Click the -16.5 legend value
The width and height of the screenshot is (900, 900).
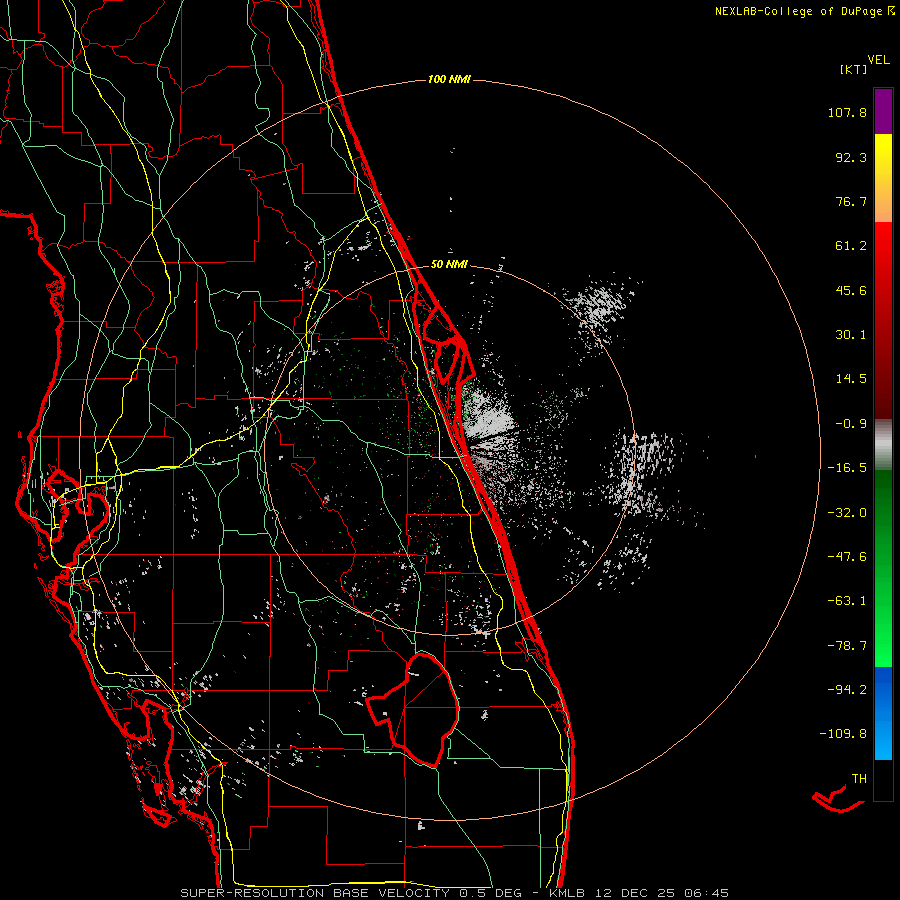point(847,468)
